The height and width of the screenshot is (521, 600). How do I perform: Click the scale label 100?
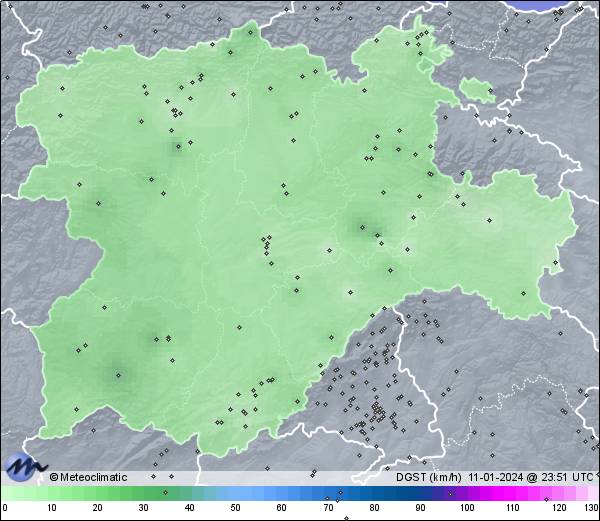(x=467, y=508)
